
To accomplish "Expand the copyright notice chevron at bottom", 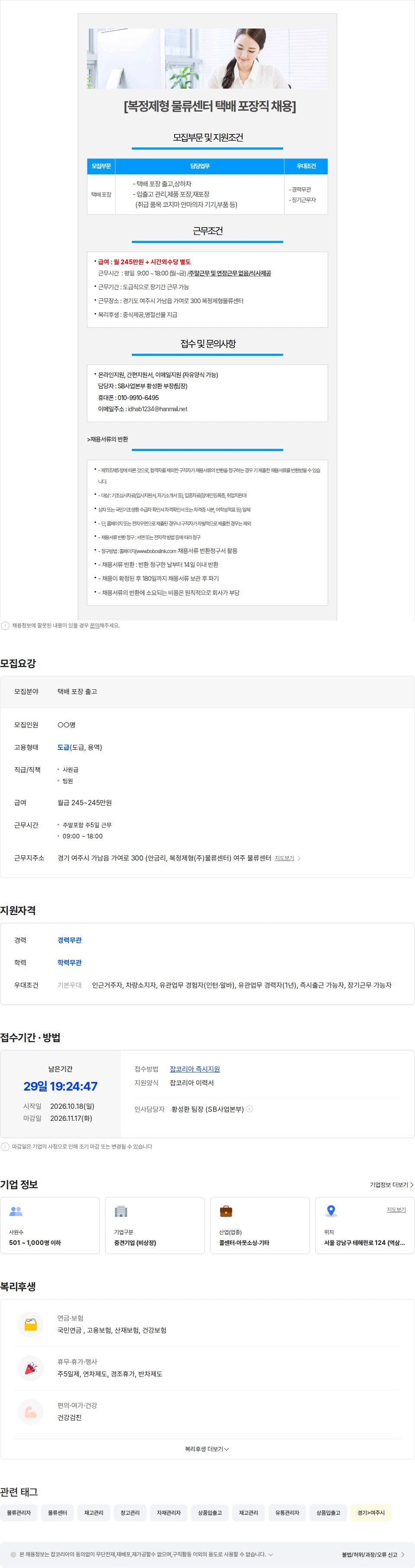I will tap(271, 1554).
